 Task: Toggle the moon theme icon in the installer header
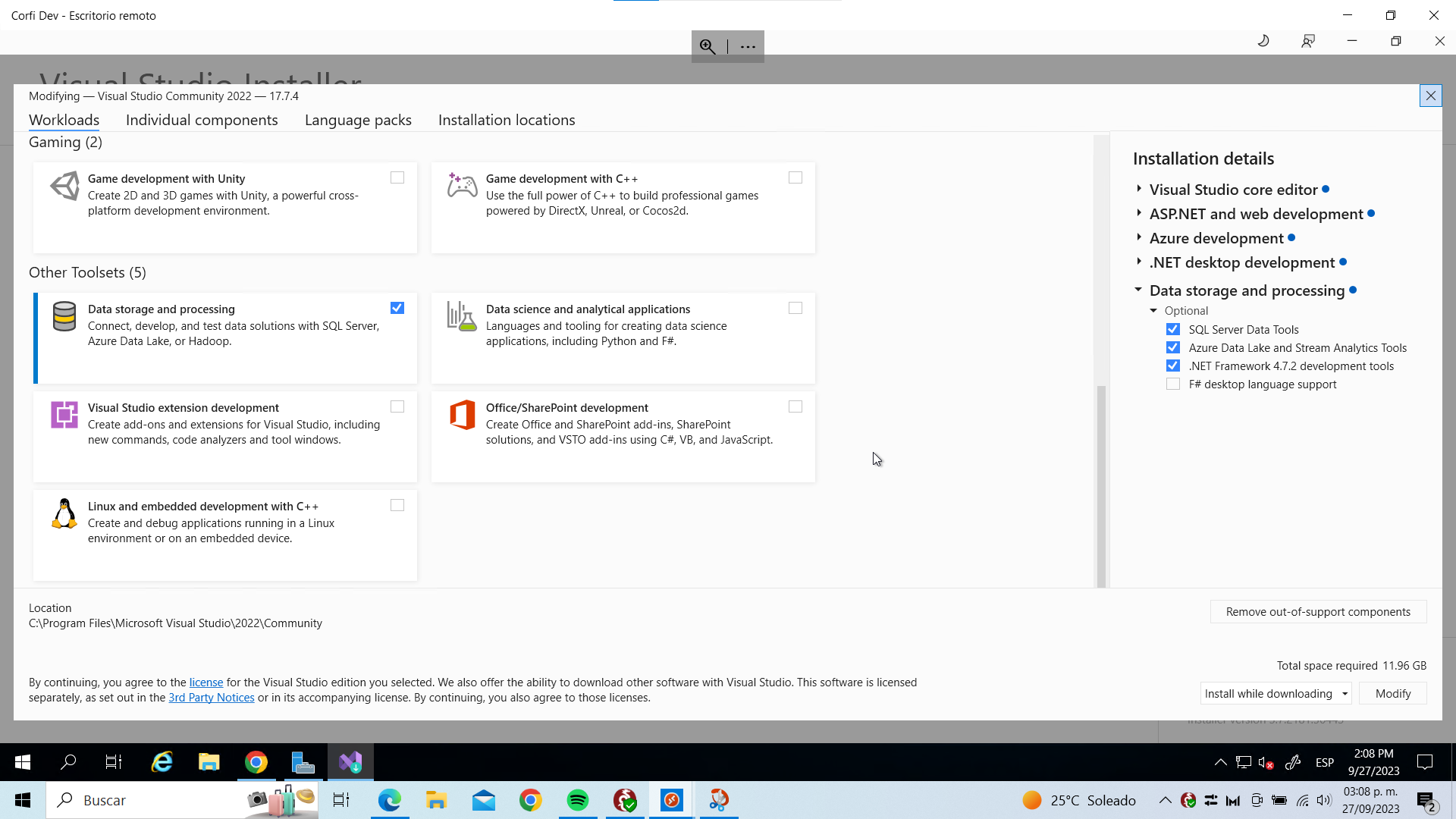click(x=1263, y=41)
